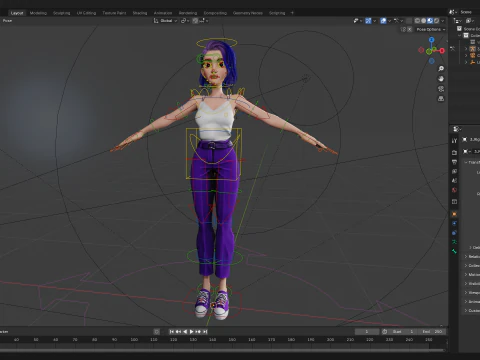Open the Object properties tab
The image size is (480, 360).
[454, 214]
